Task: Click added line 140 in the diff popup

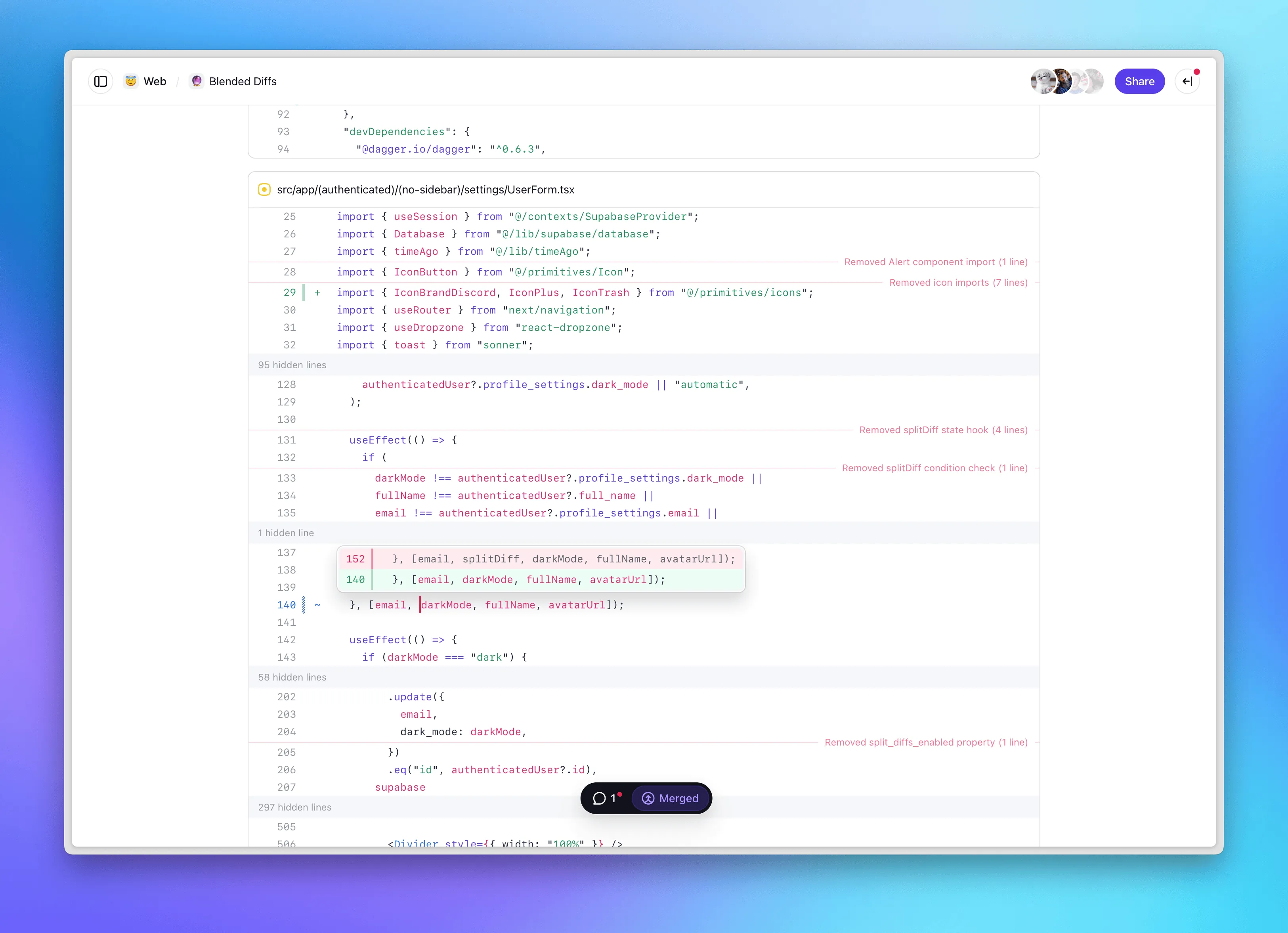Action: [x=541, y=580]
